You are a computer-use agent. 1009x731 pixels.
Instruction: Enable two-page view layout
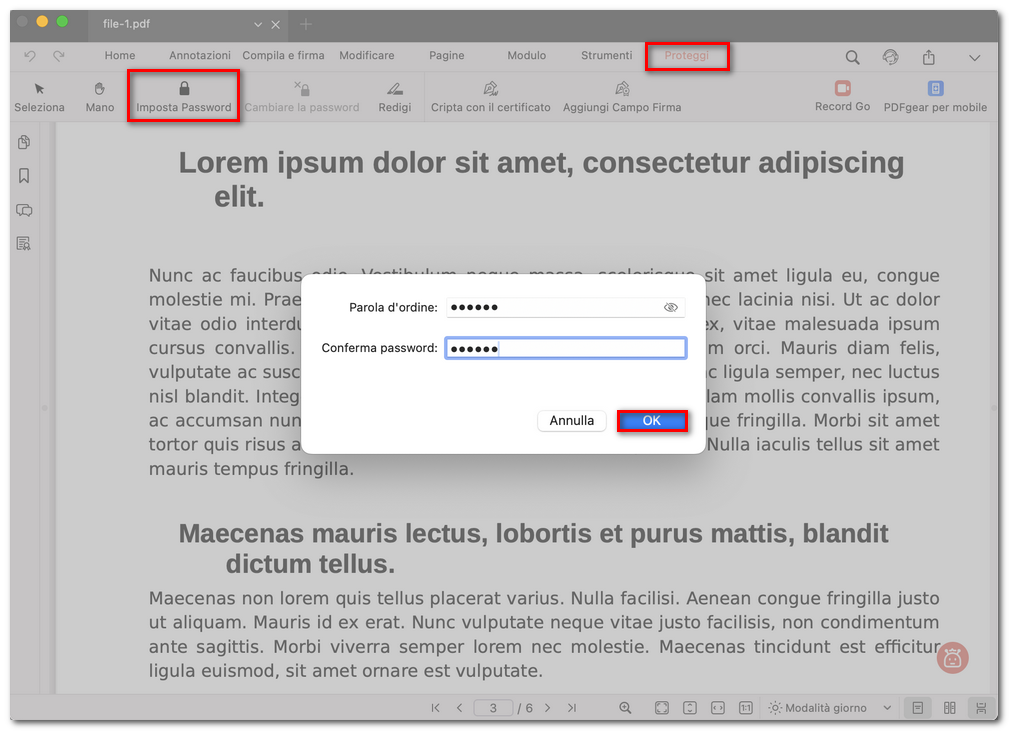(x=948, y=707)
